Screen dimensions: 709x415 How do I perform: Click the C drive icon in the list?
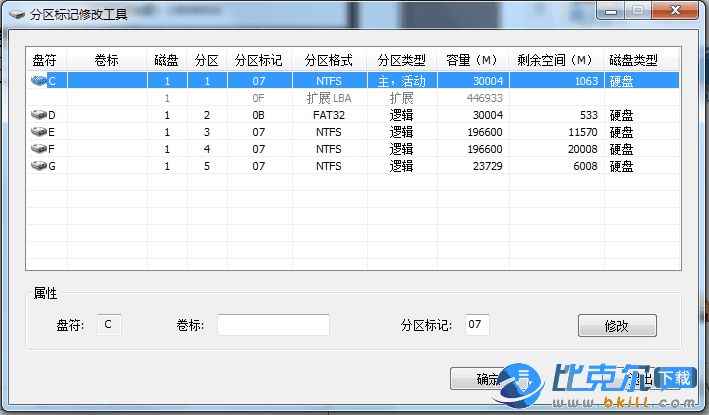(x=39, y=81)
